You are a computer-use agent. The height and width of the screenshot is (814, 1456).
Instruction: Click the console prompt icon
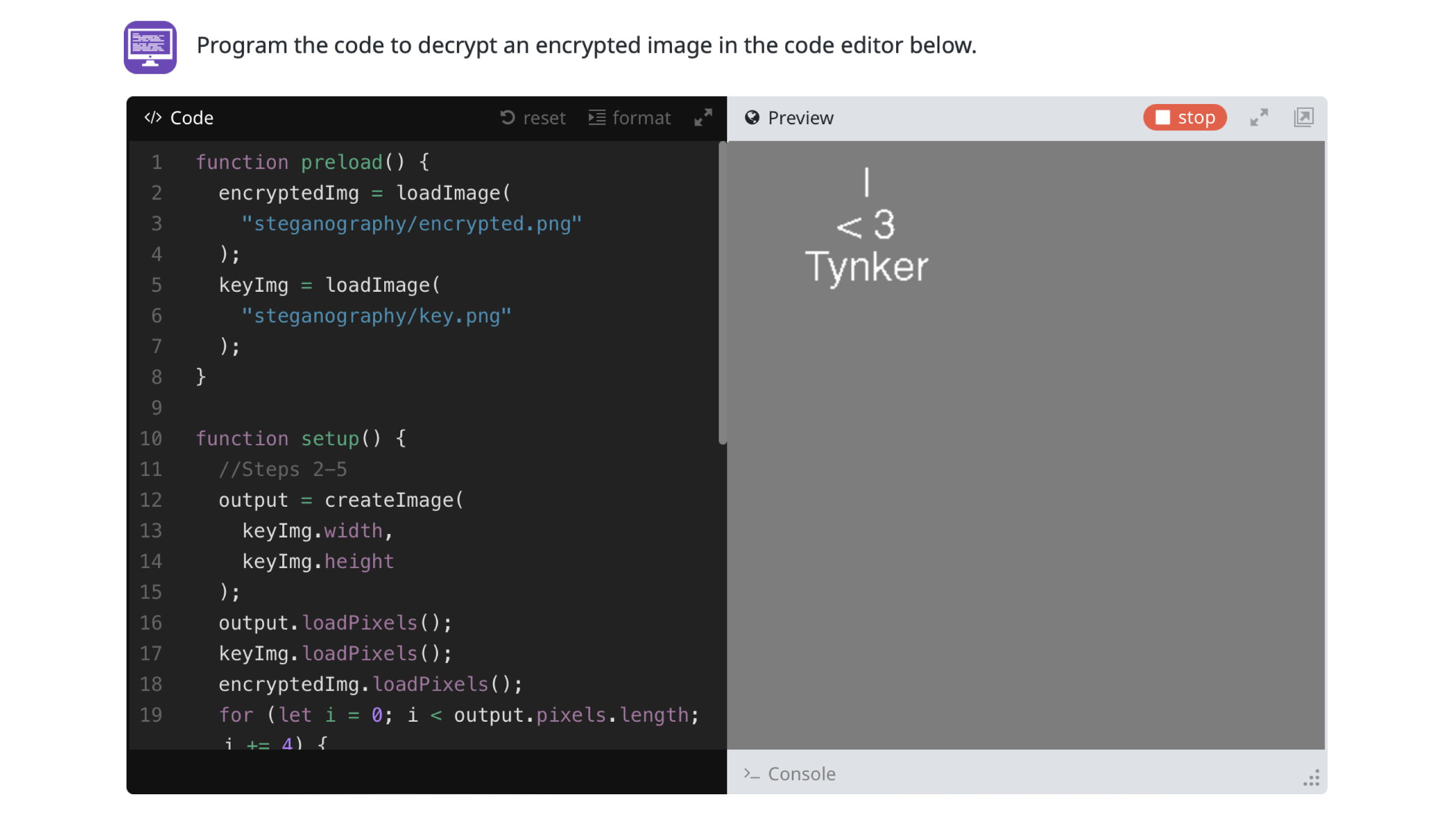(x=751, y=773)
